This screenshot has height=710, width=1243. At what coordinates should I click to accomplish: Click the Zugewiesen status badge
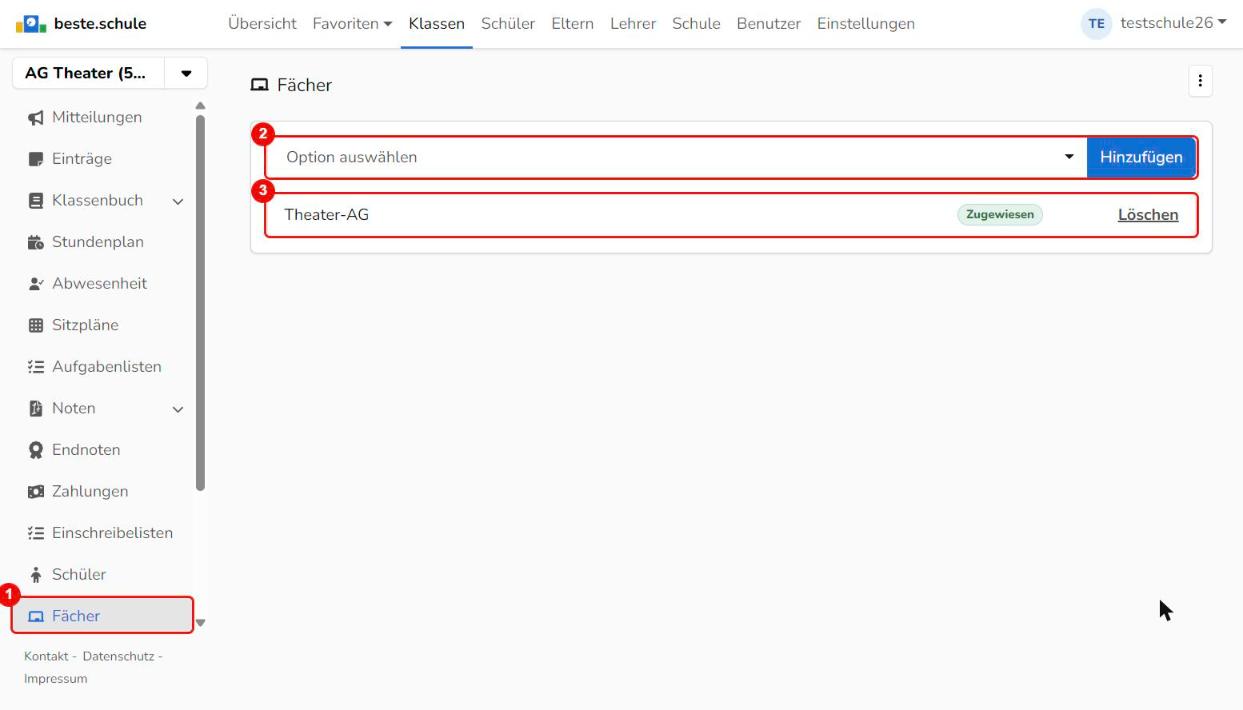(1000, 215)
